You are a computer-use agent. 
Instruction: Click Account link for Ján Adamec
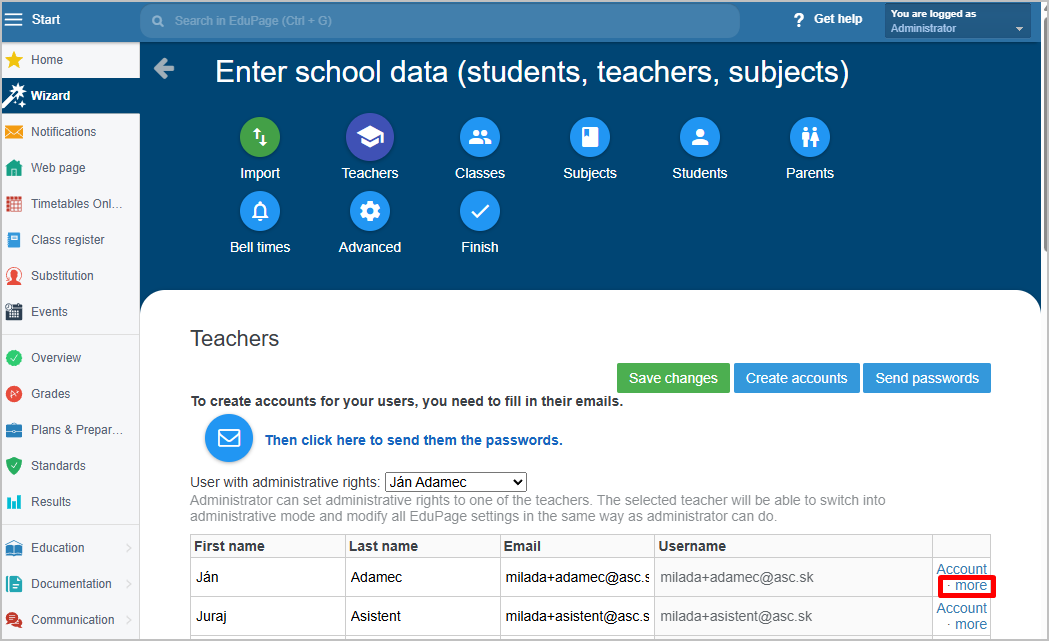click(x=961, y=569)
